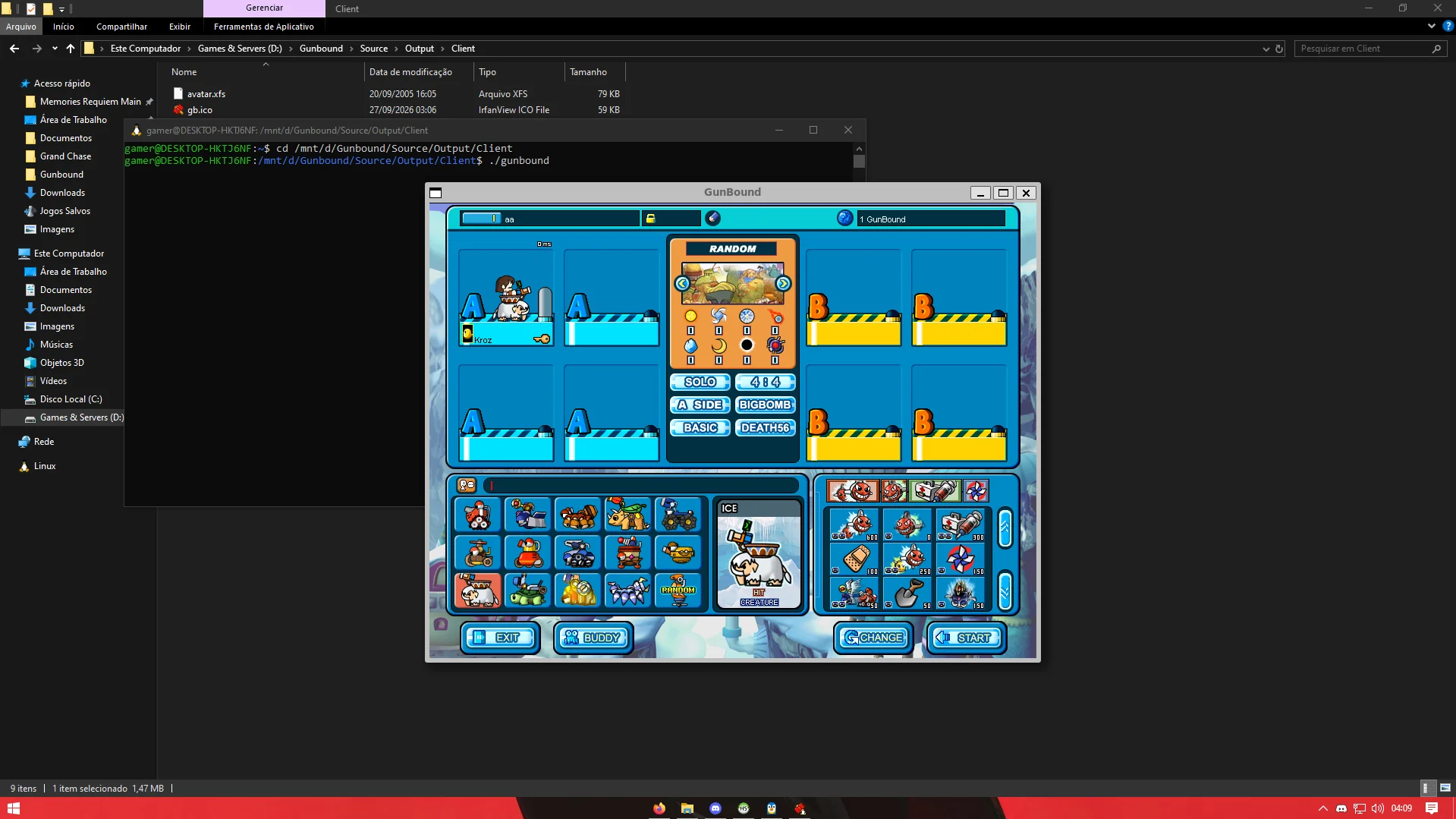
Task: Click the blue globe channel icon
Action: [x=845, y=219]
